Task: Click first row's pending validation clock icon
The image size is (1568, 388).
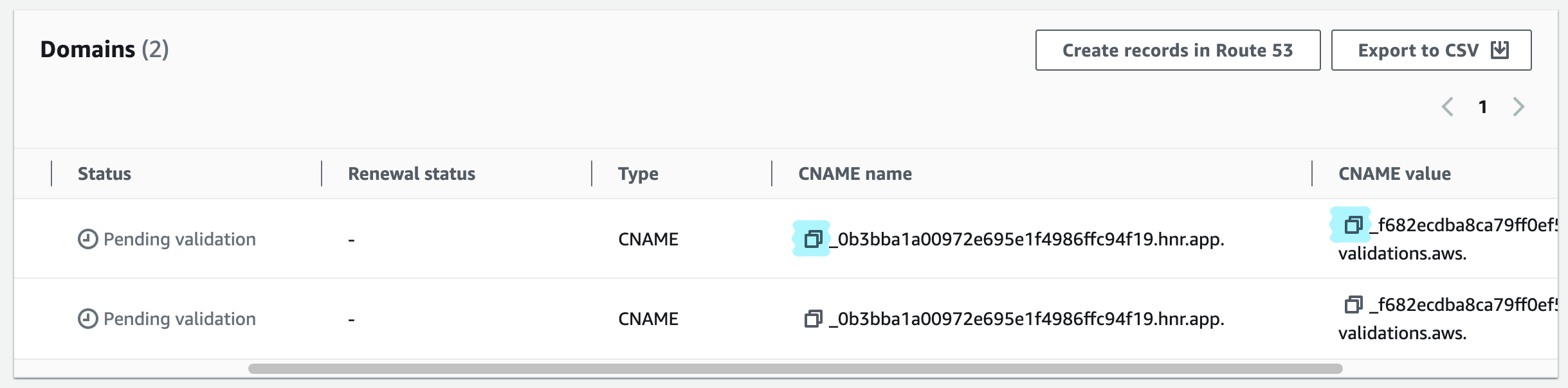Action: click(87, 239)
